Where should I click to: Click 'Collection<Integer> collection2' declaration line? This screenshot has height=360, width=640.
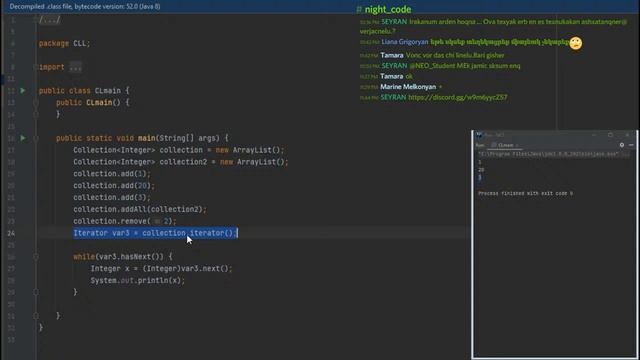[x=181, y=162]
